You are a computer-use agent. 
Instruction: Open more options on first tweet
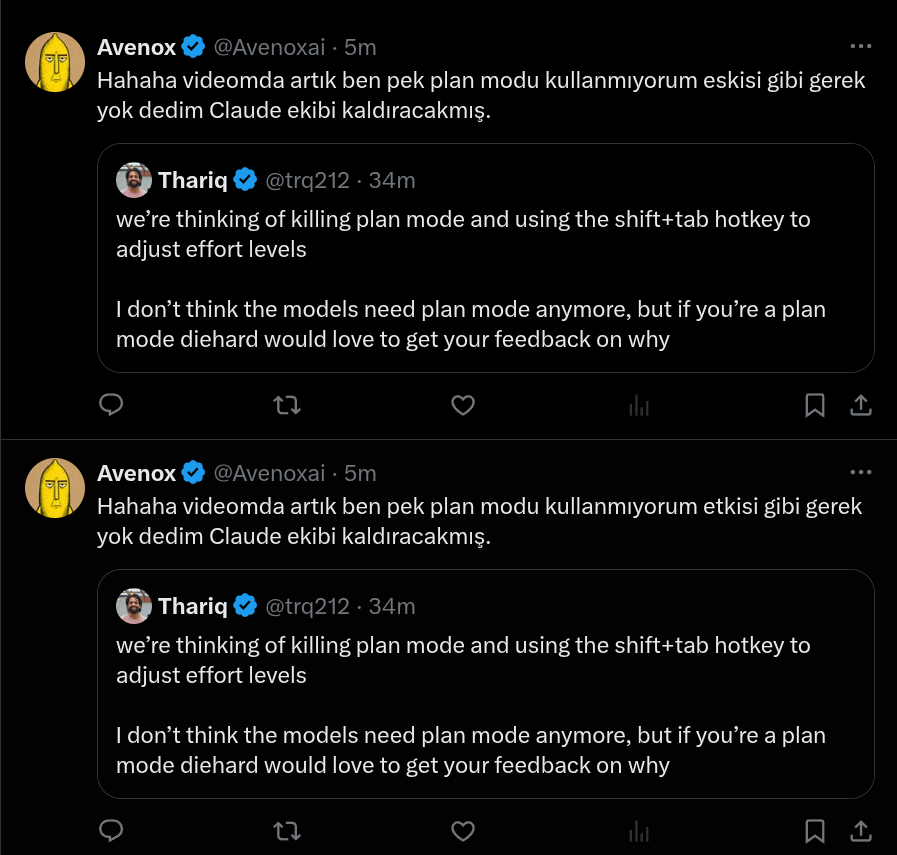tap(860, 46)
